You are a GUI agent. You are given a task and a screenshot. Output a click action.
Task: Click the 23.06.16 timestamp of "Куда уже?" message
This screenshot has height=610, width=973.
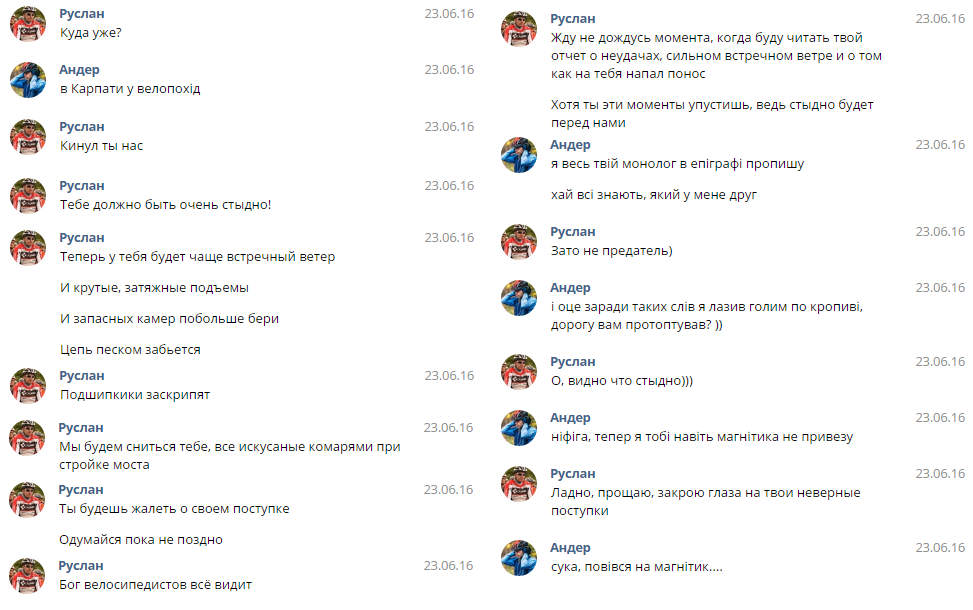point(449,14)
